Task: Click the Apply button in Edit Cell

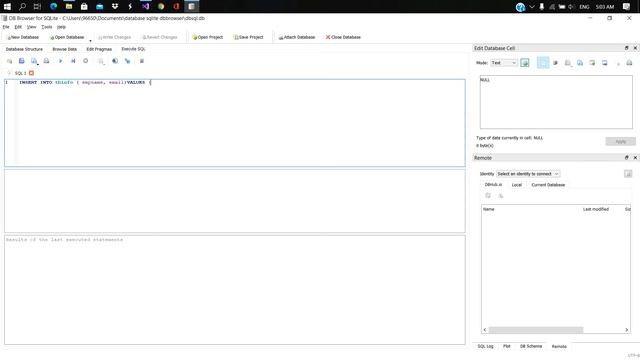Action: pos(620,142)
